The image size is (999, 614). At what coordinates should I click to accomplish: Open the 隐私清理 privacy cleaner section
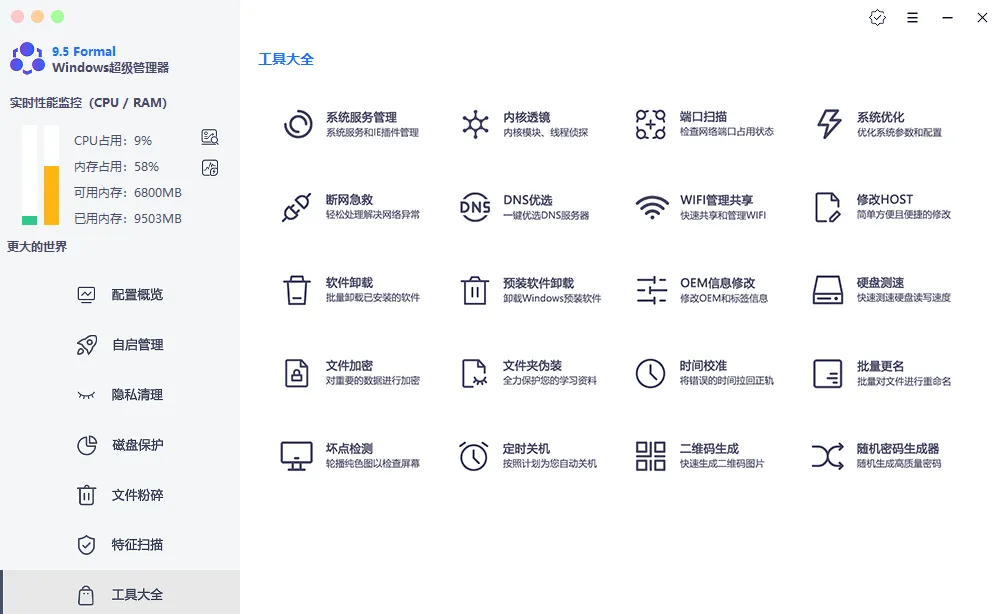120,394
